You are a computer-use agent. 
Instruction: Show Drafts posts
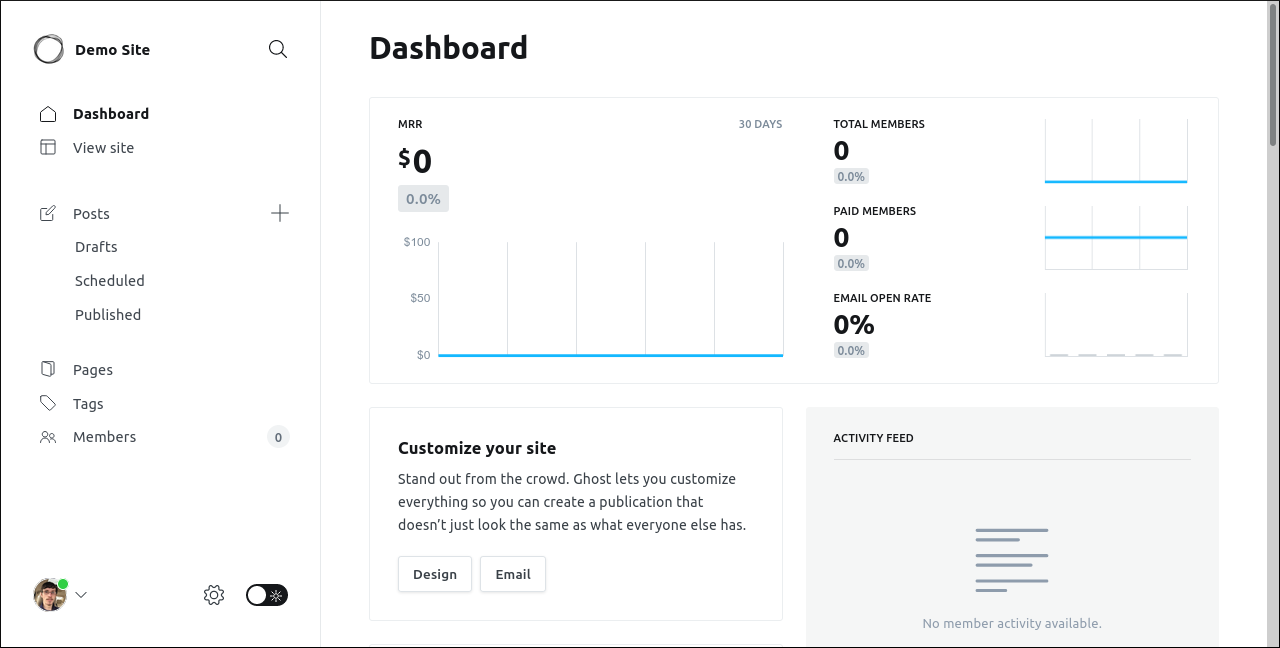(x=96, y=247)
